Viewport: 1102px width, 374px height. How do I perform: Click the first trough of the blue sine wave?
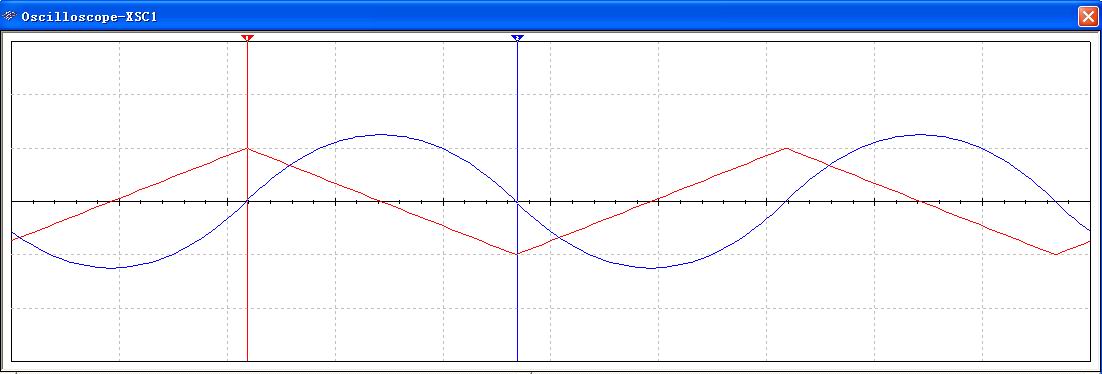pyautogui.click(x=112, y=268)
